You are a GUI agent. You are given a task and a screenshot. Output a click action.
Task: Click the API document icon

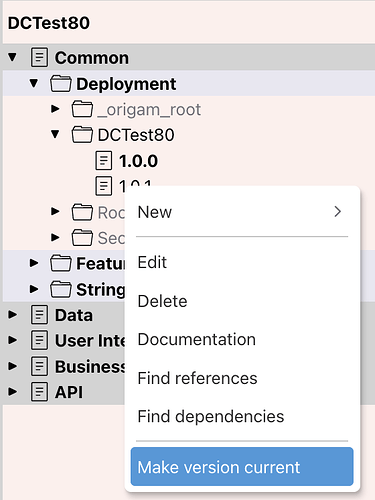coord(39,392)
